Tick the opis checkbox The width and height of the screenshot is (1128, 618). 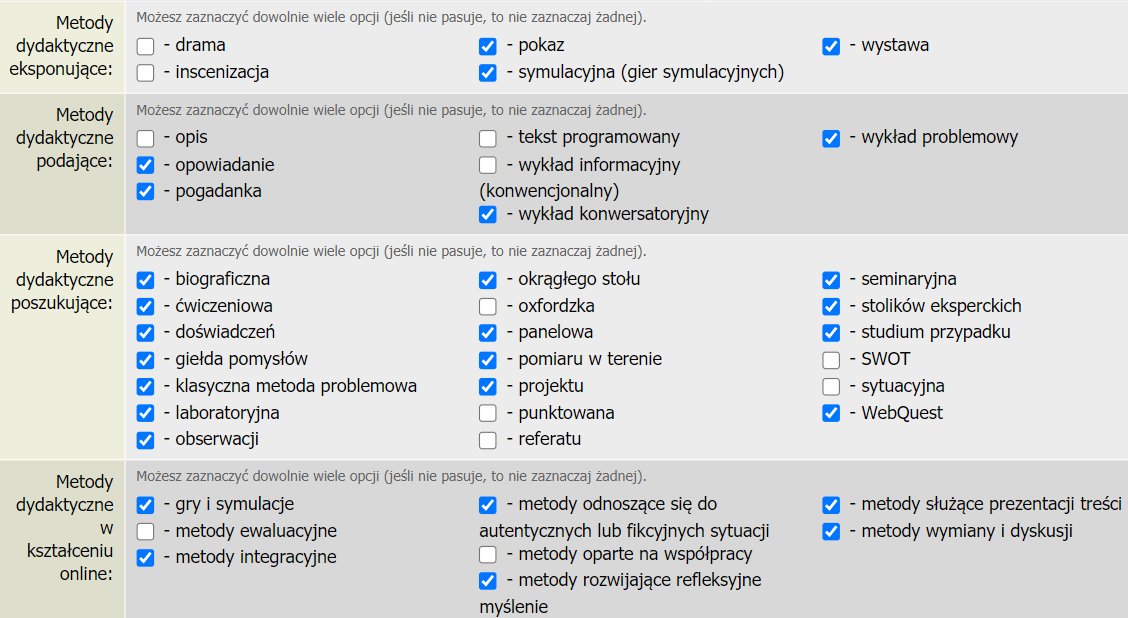pyautogui.click(x=146, y=138)
